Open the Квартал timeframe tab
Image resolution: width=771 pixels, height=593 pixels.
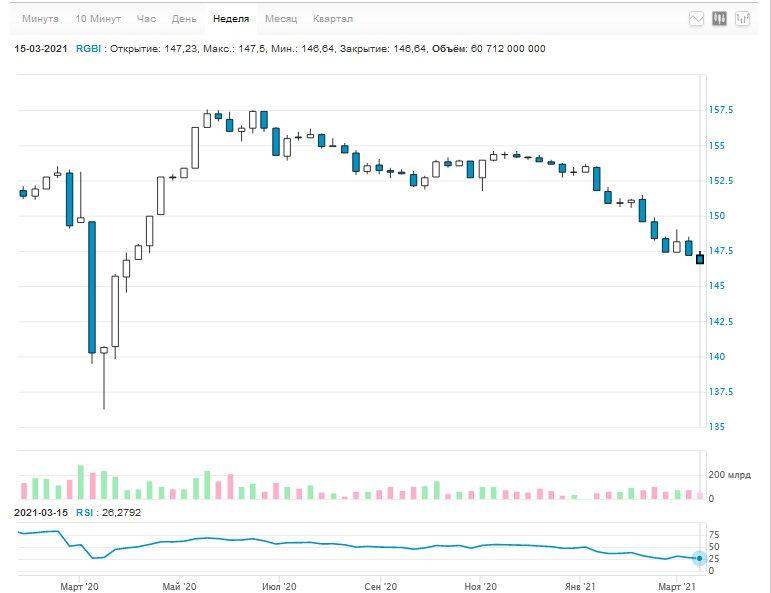[333, 19]
